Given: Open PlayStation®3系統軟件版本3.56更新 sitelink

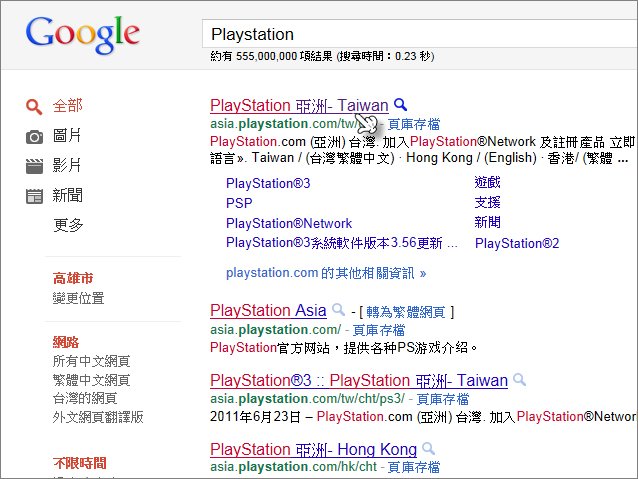Looking at the screenshot, I should pos(342,243).
